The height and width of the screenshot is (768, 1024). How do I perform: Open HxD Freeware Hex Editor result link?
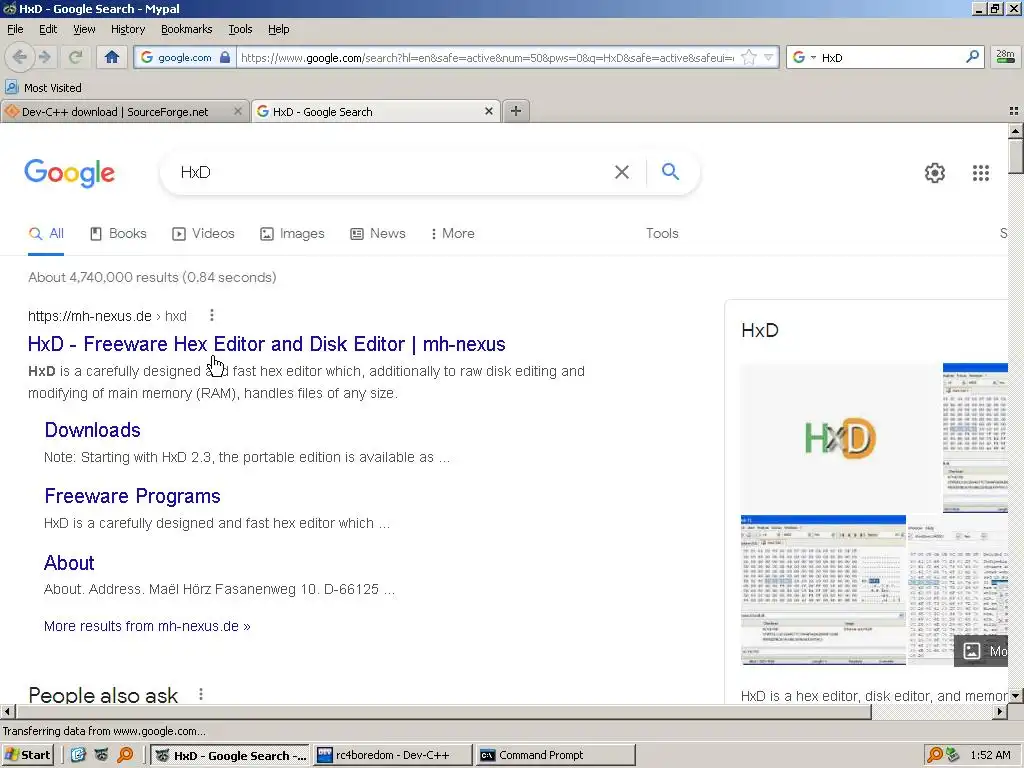point(266,344)
